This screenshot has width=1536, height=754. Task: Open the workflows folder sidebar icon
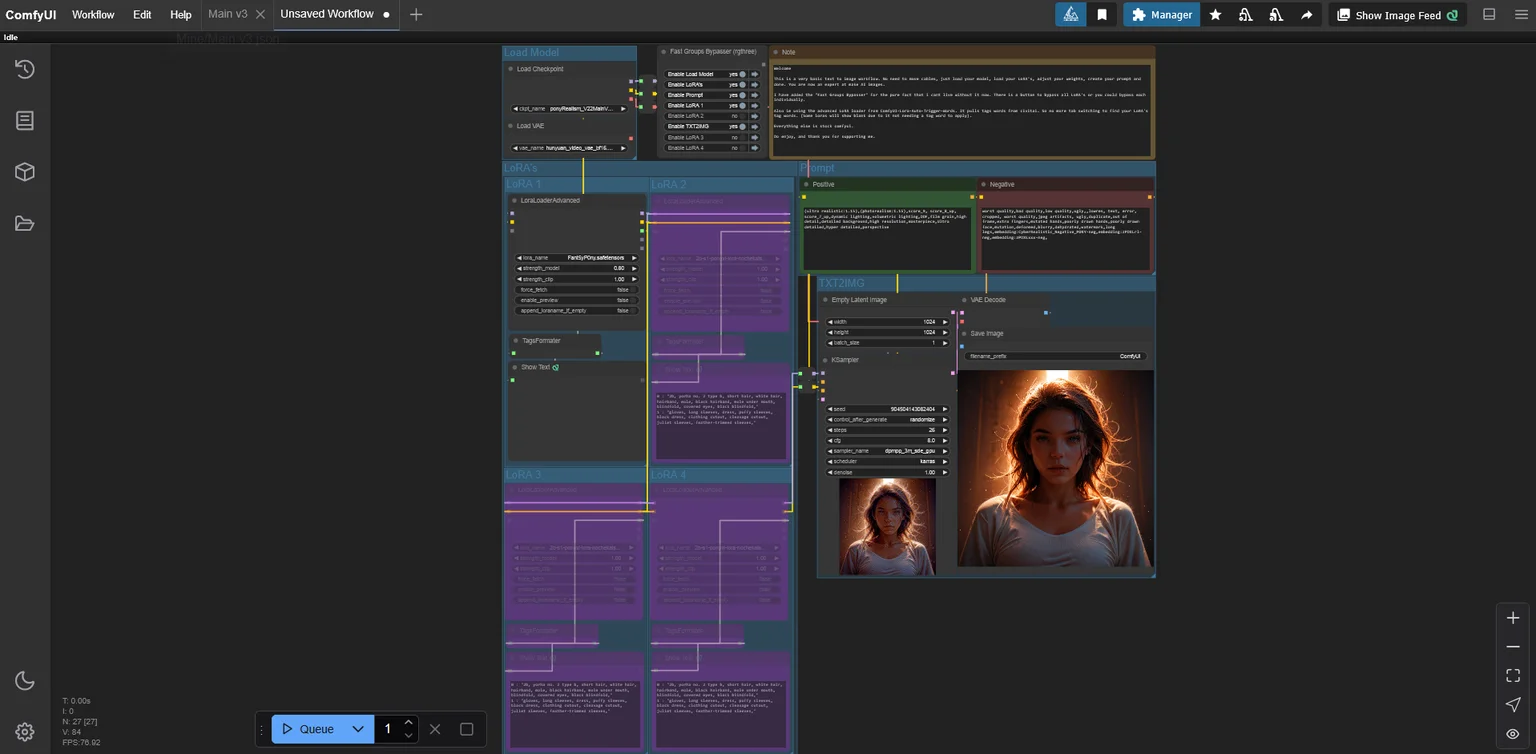[x=25, y=223]
